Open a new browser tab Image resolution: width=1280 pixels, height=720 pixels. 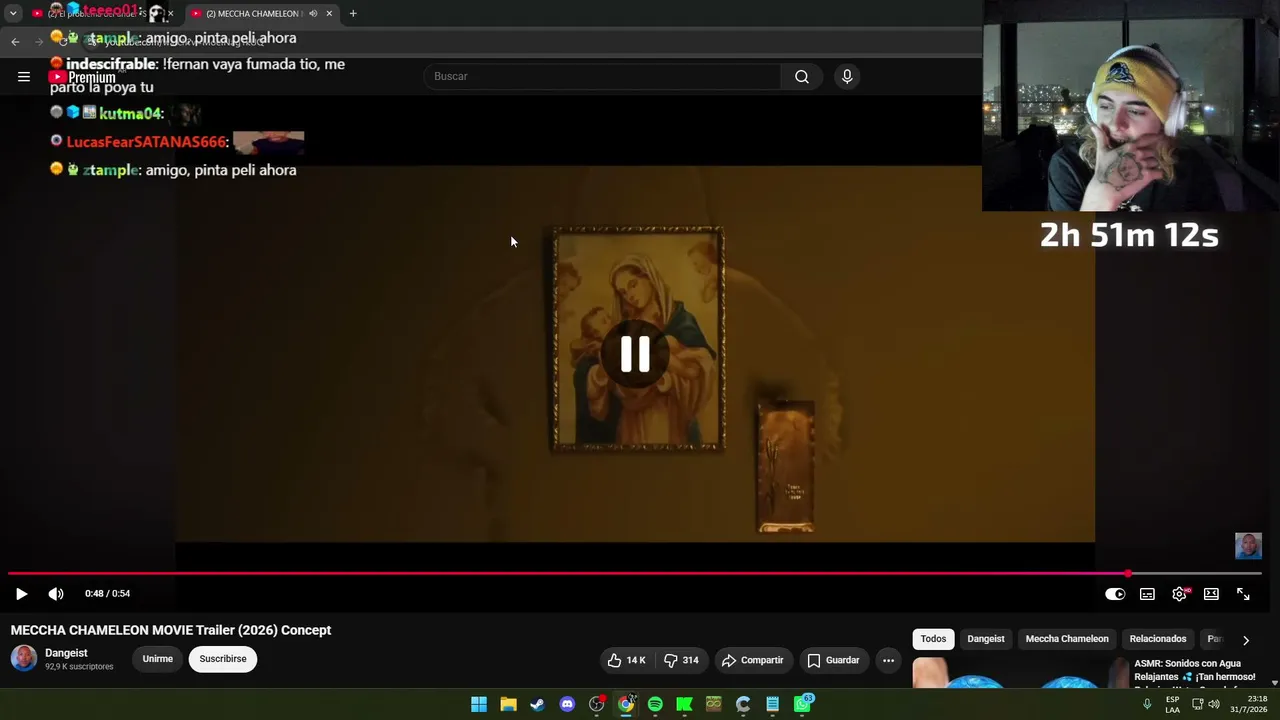353,14
